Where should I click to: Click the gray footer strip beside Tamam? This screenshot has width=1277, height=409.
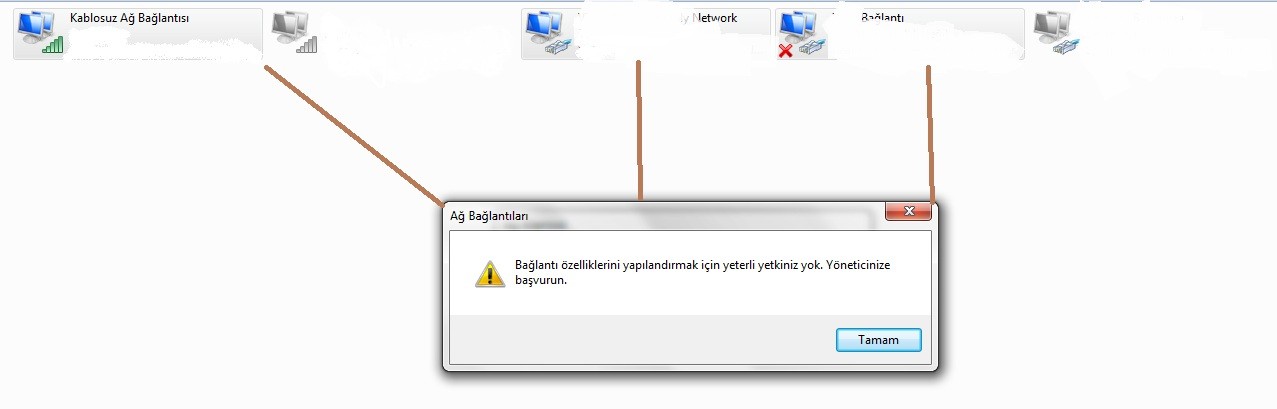click(642, 340)
